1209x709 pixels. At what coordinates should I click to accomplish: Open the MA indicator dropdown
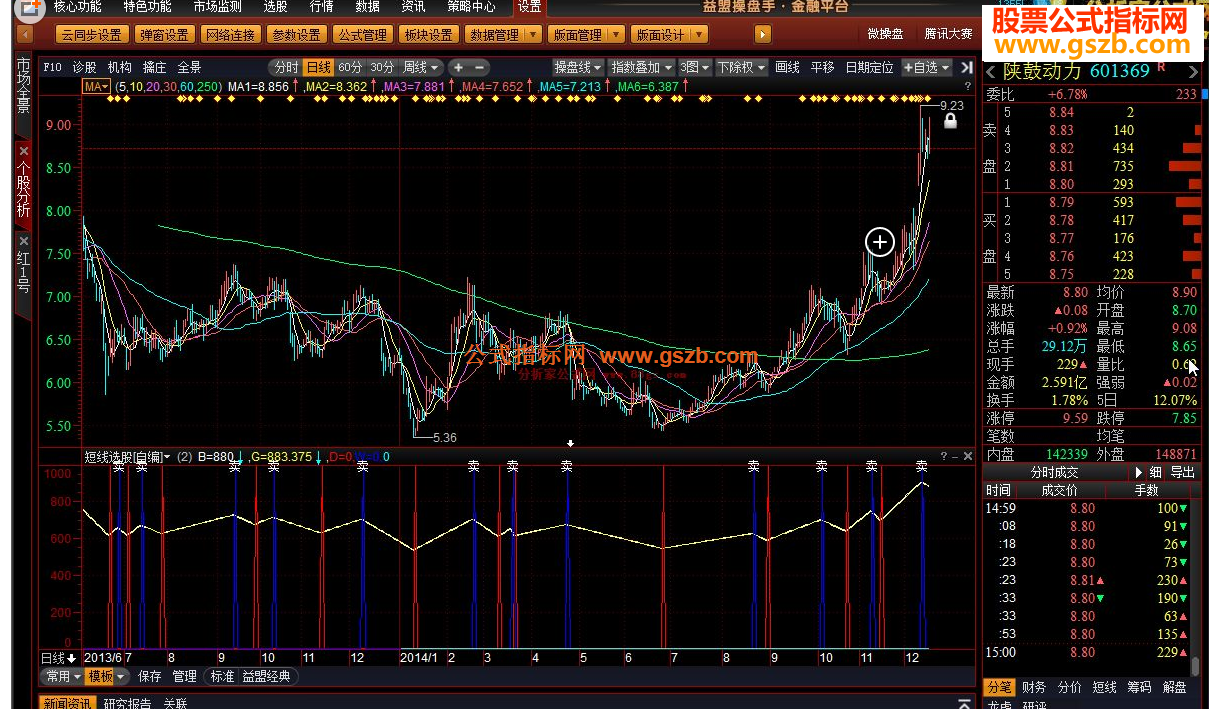point(96,87)
